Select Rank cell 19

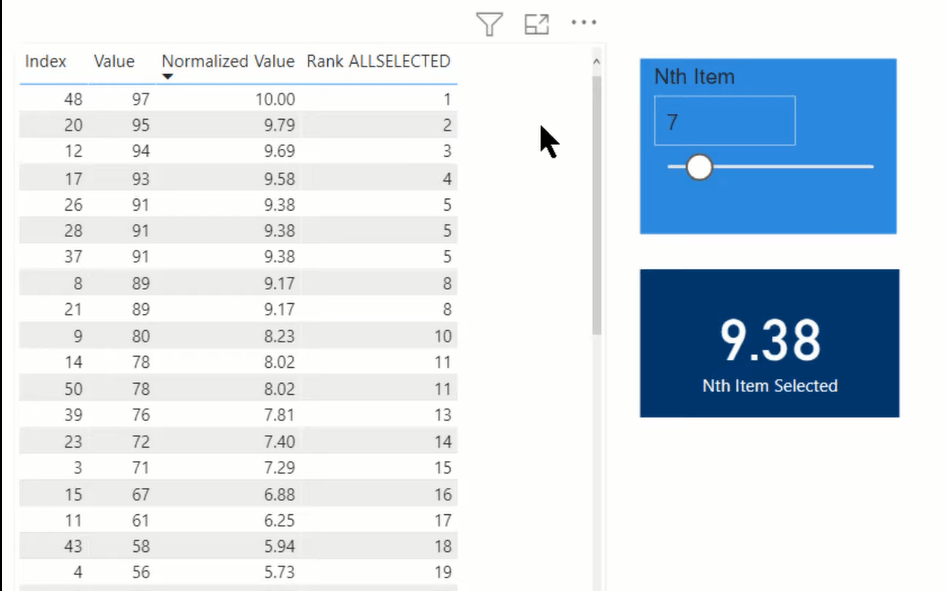click(443, 572)
